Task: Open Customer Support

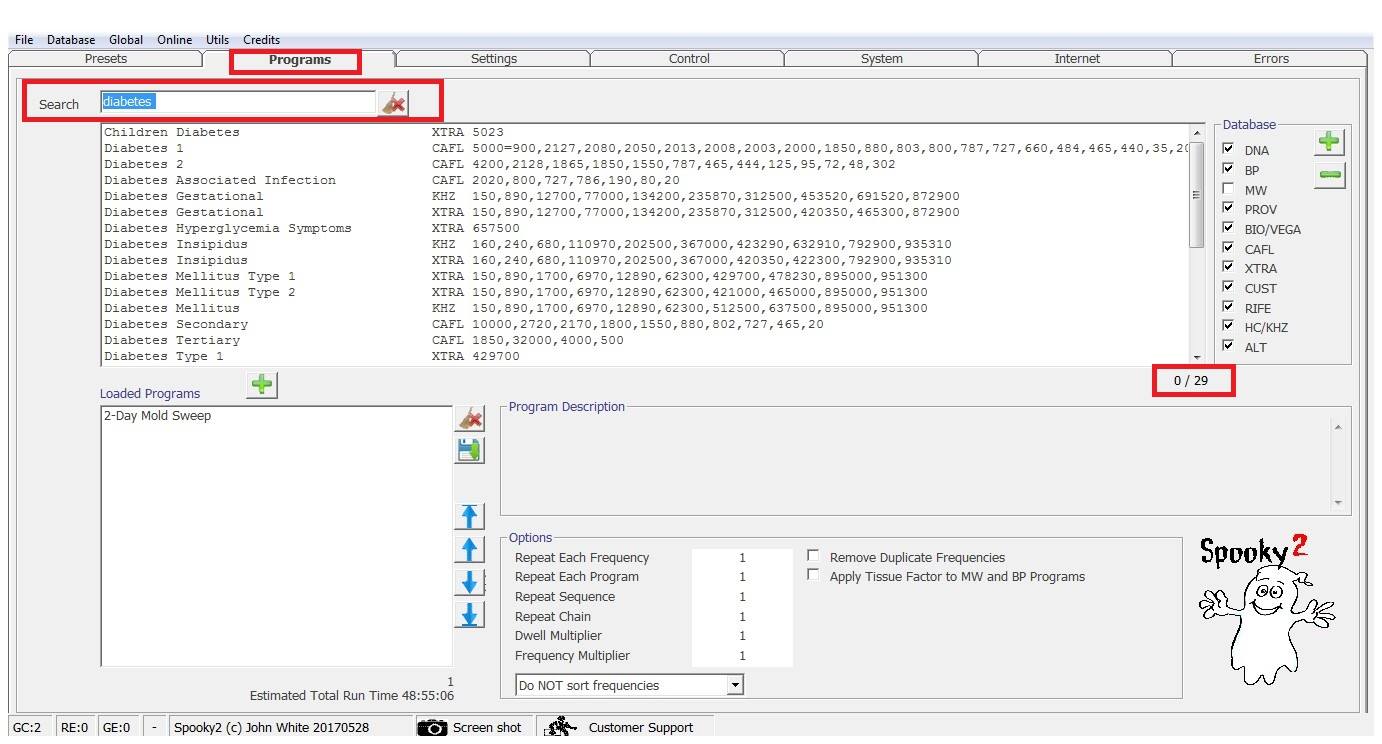Action: coord(625,727)
